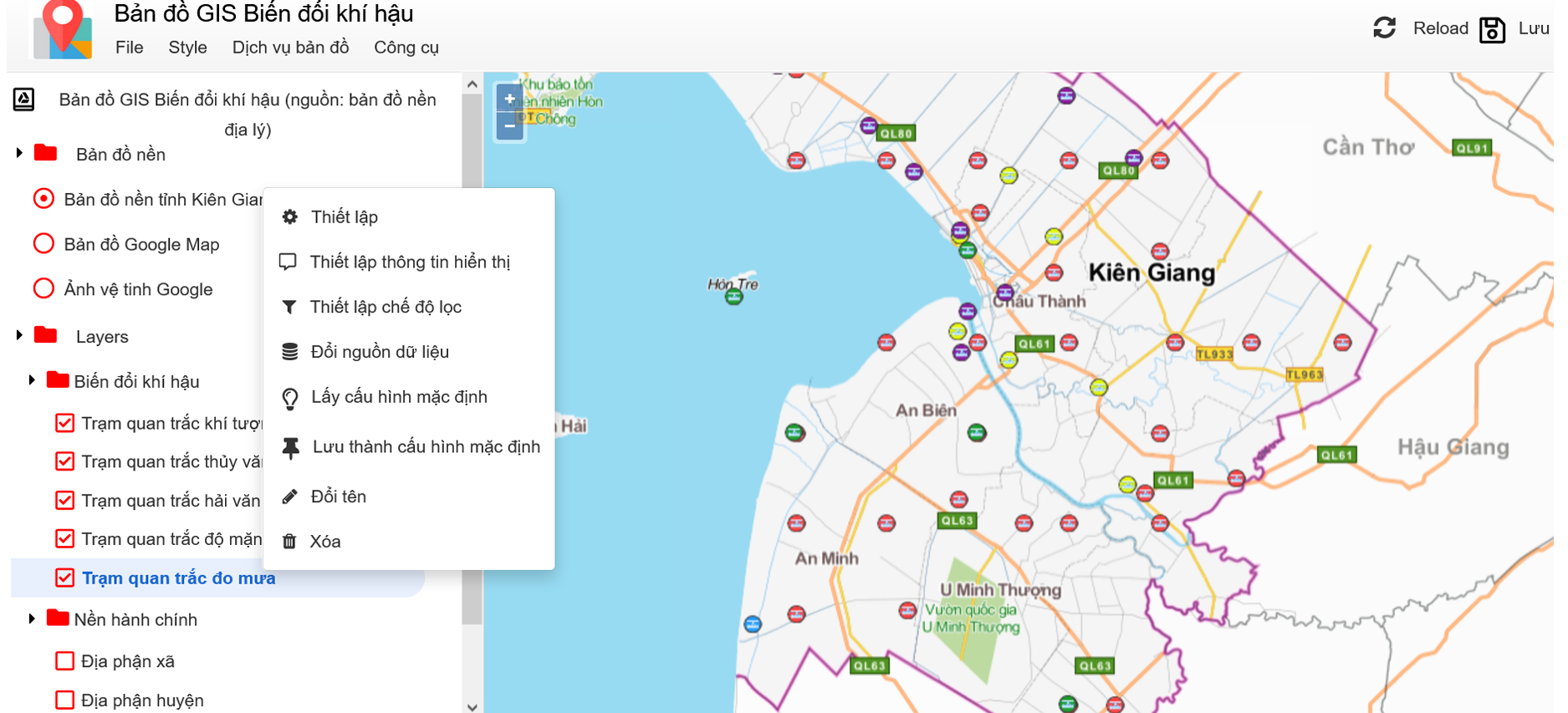
Task: Choose Lưu thành cấu hình mặc định
Action: point(426,447)
